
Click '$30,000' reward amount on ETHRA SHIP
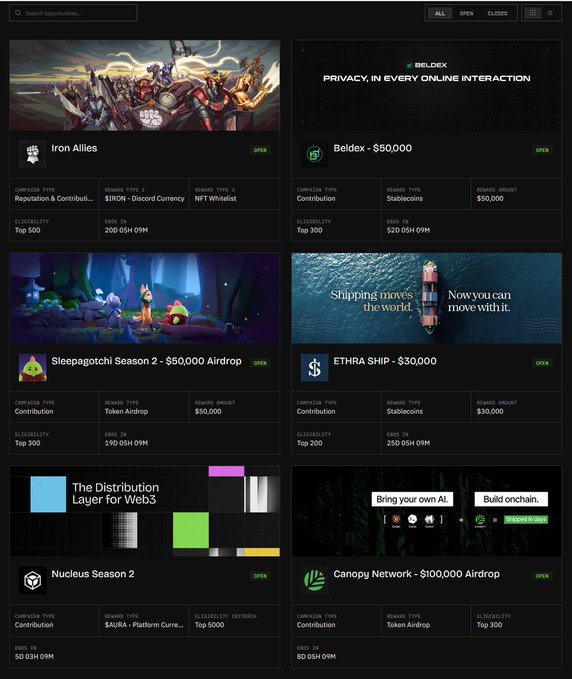coord(490,412)
